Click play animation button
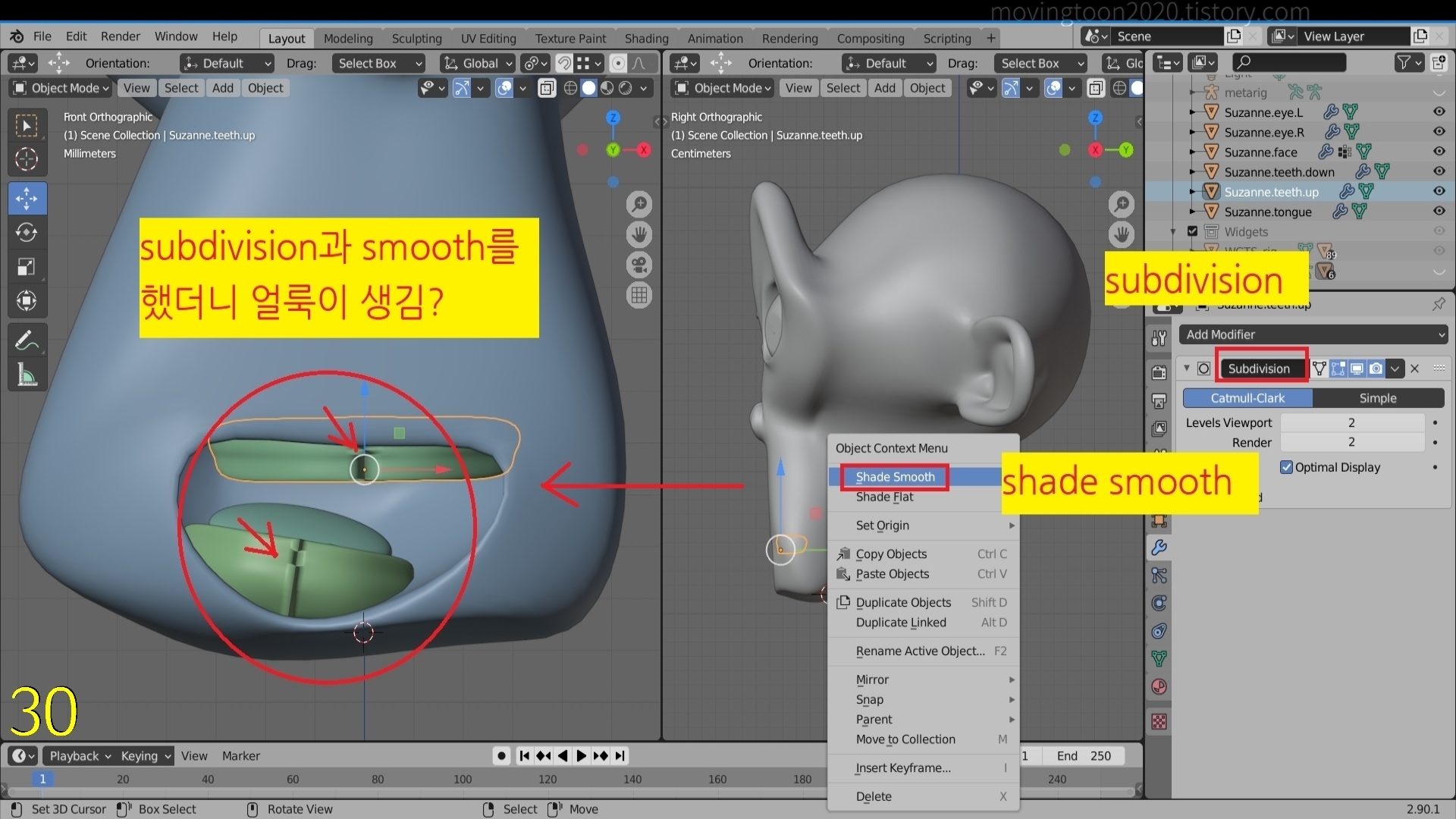 pos(581,755)
